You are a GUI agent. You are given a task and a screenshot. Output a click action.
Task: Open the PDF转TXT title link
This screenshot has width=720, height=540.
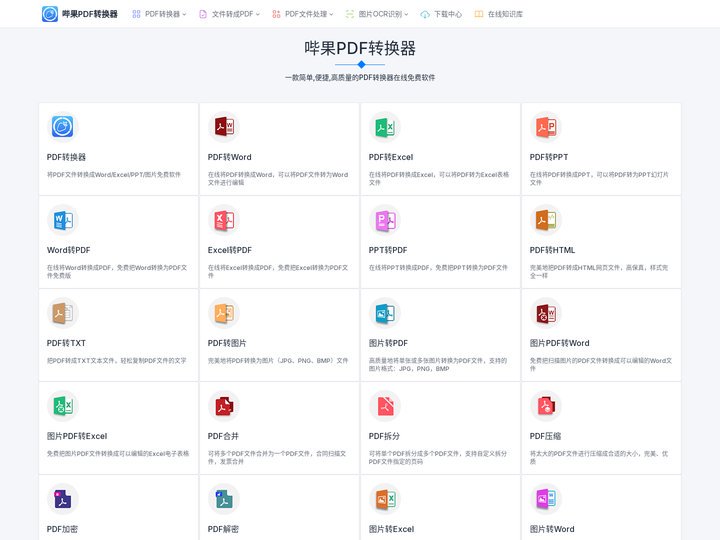(x=66, y=343)
